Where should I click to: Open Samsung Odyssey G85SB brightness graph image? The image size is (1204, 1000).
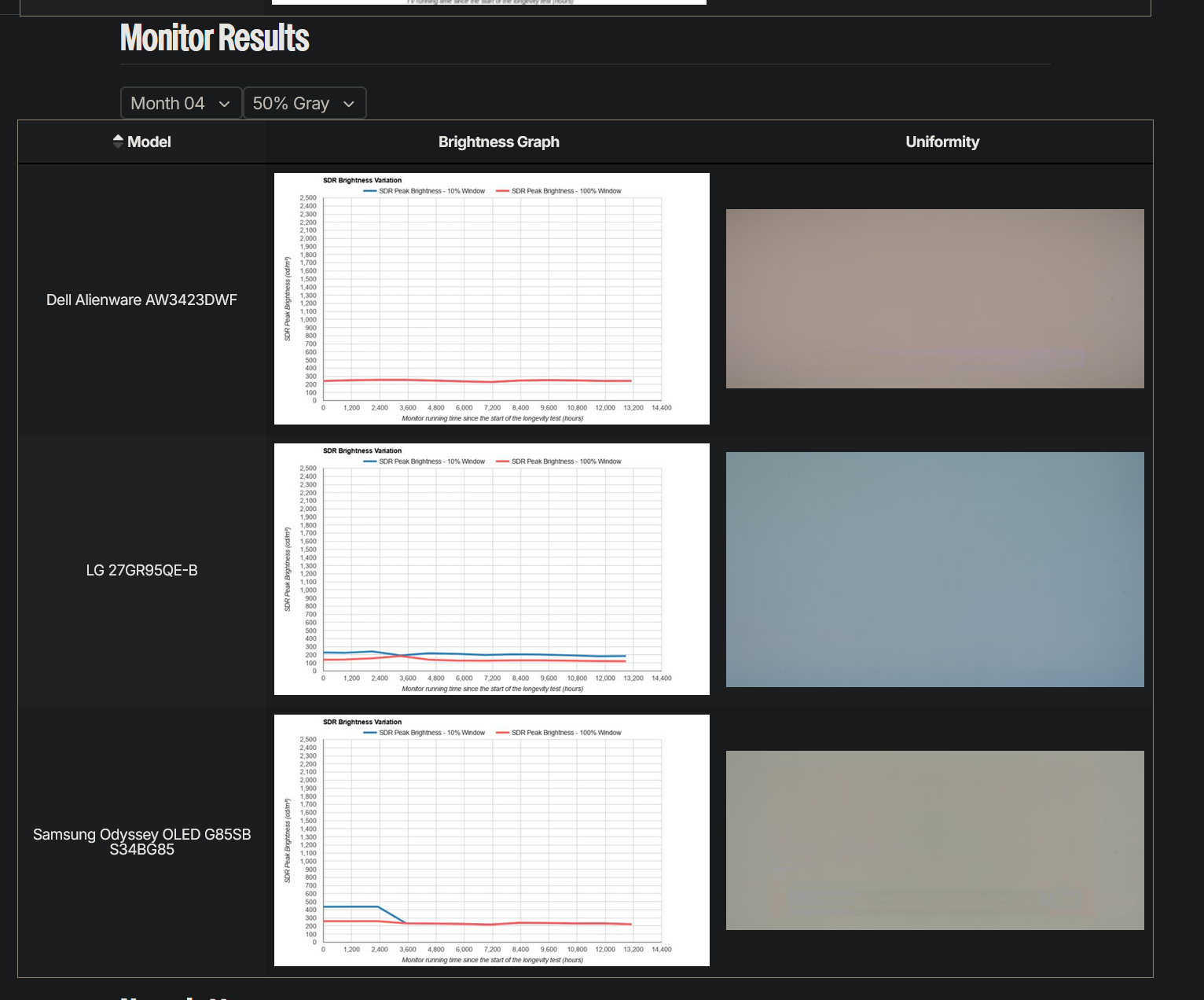492,840
